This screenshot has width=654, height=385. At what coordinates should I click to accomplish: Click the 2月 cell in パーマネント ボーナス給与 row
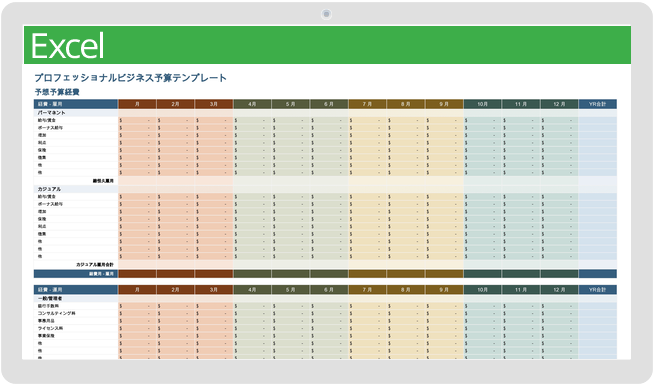pyautogui.click(x=175, y=128)
